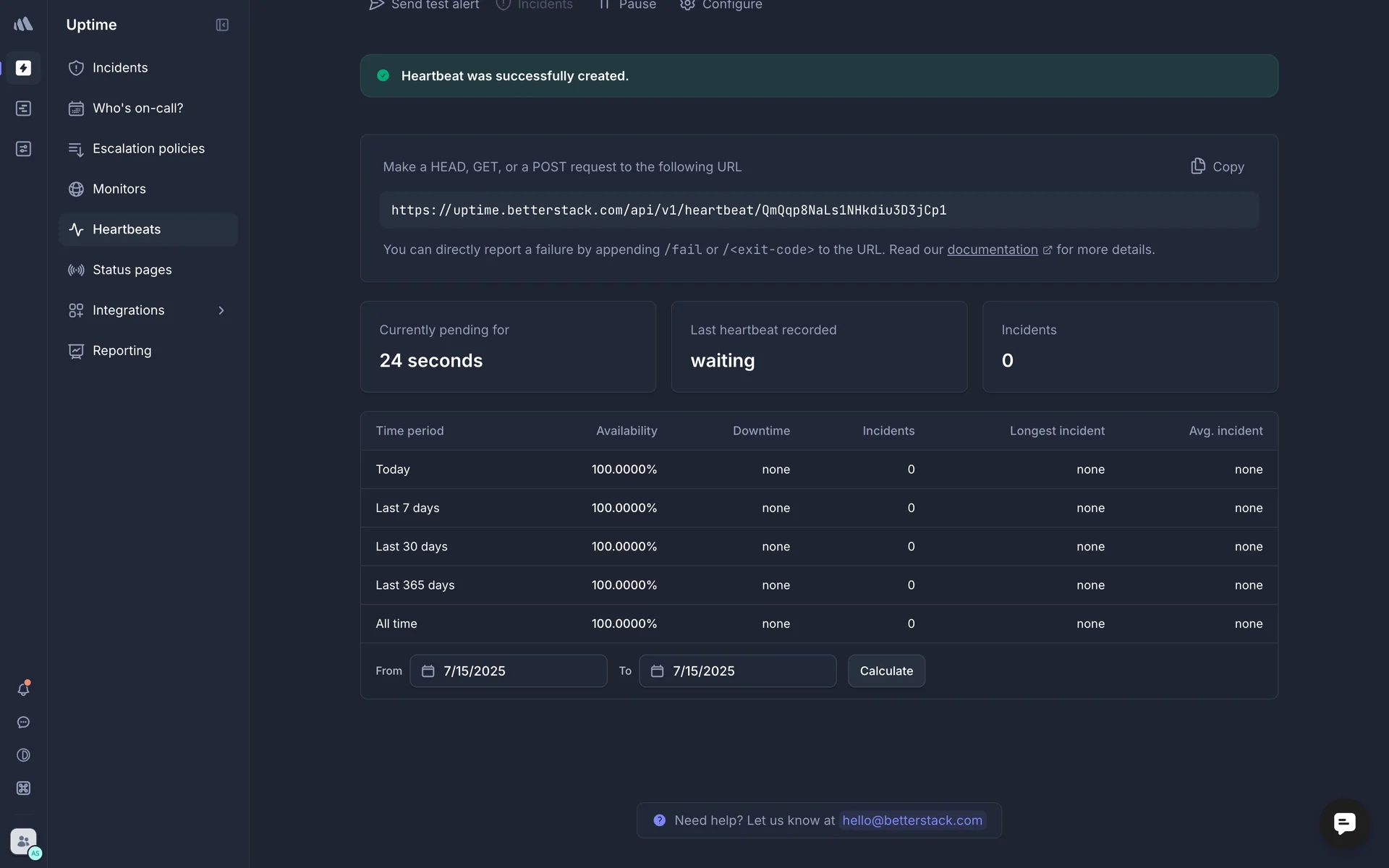This screenshot has height=868, width=1389.
Task: Select Status pages in sidebar
Action: coord(132,270)
